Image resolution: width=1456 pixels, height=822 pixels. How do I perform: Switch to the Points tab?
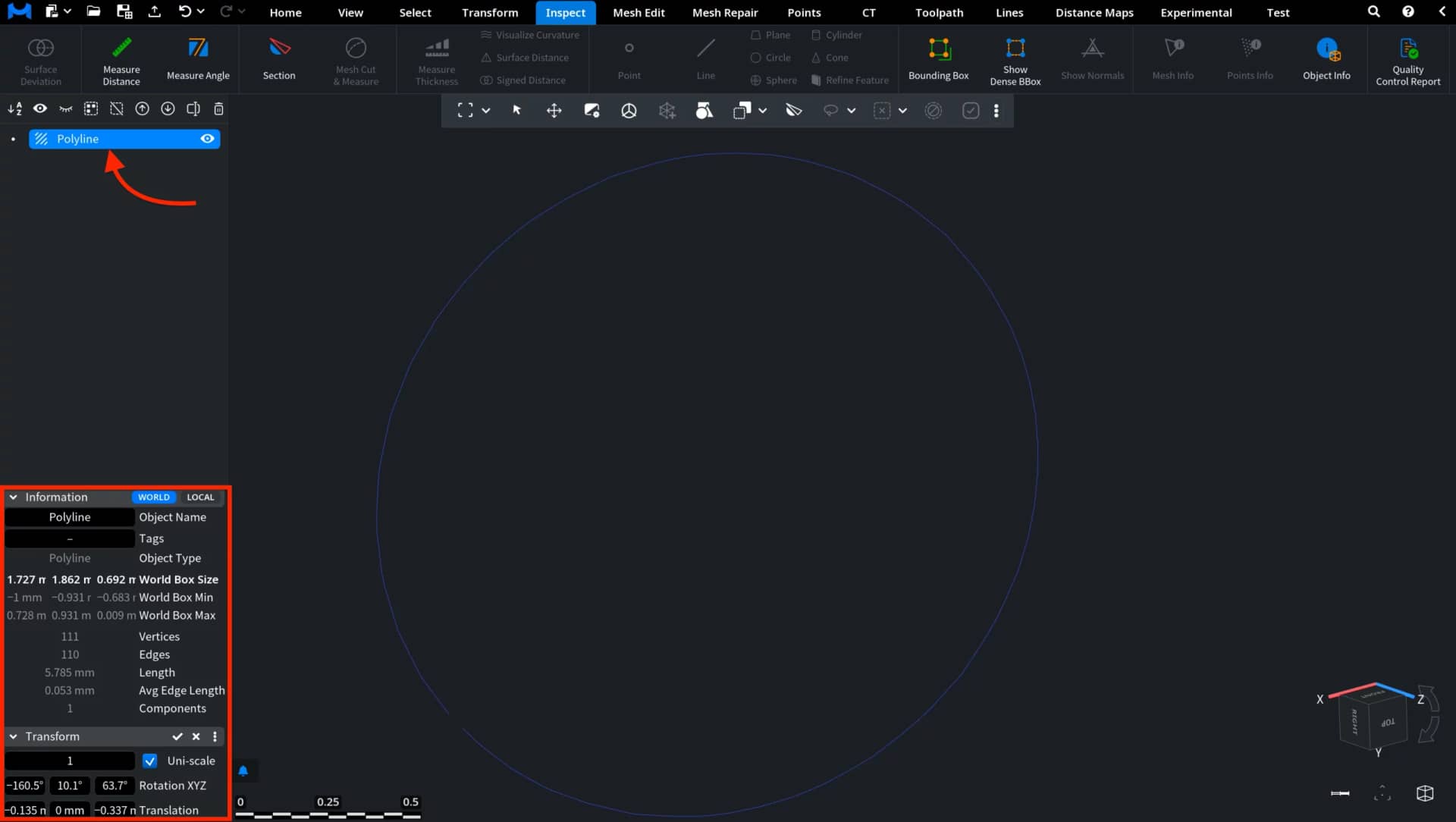[x=804, y=12]
